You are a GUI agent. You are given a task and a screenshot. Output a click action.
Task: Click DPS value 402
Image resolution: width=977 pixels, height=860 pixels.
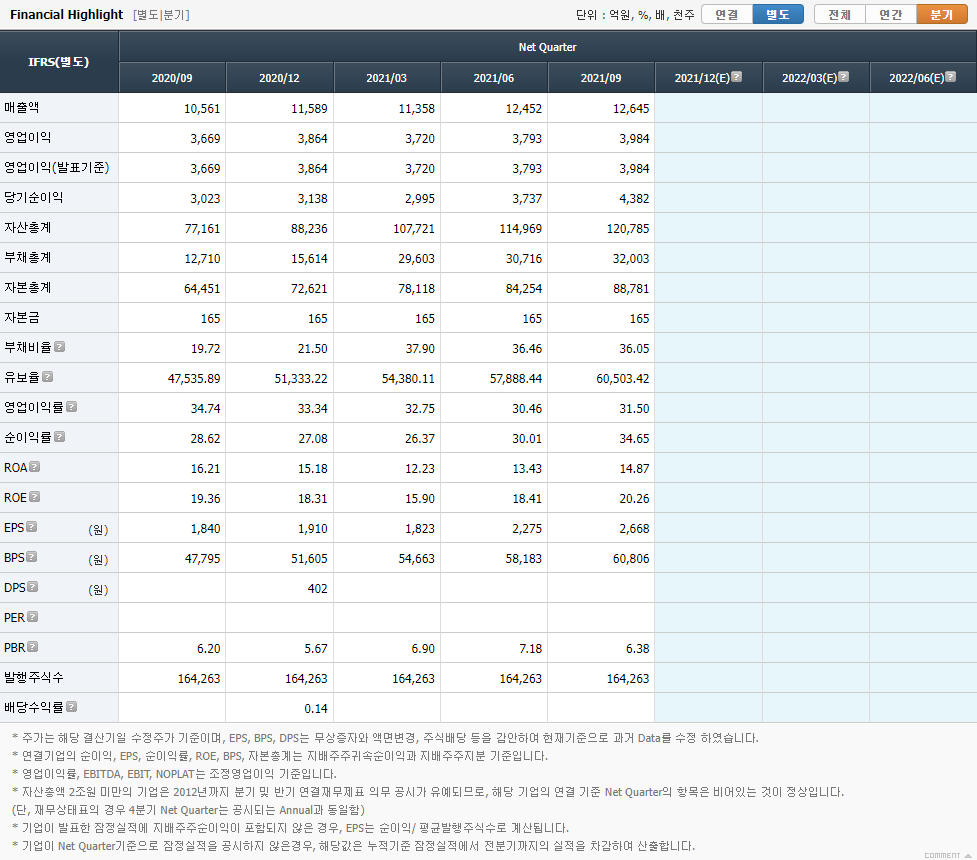(317, 588)
